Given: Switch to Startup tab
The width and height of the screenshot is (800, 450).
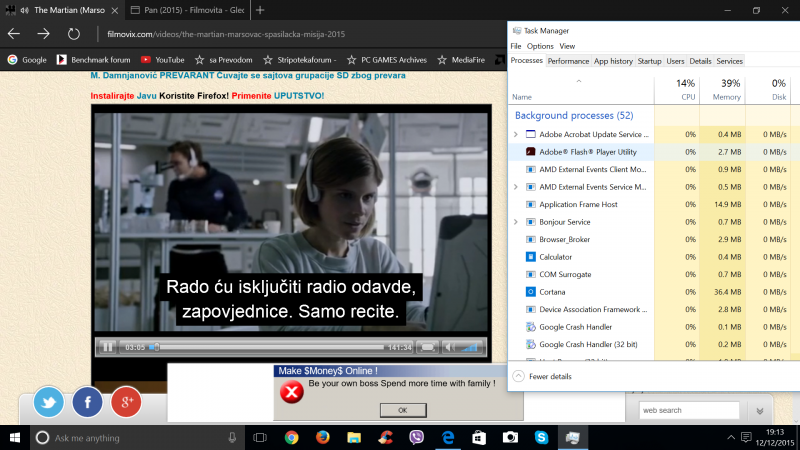Looking at the screenshot, I should [649, 61].
